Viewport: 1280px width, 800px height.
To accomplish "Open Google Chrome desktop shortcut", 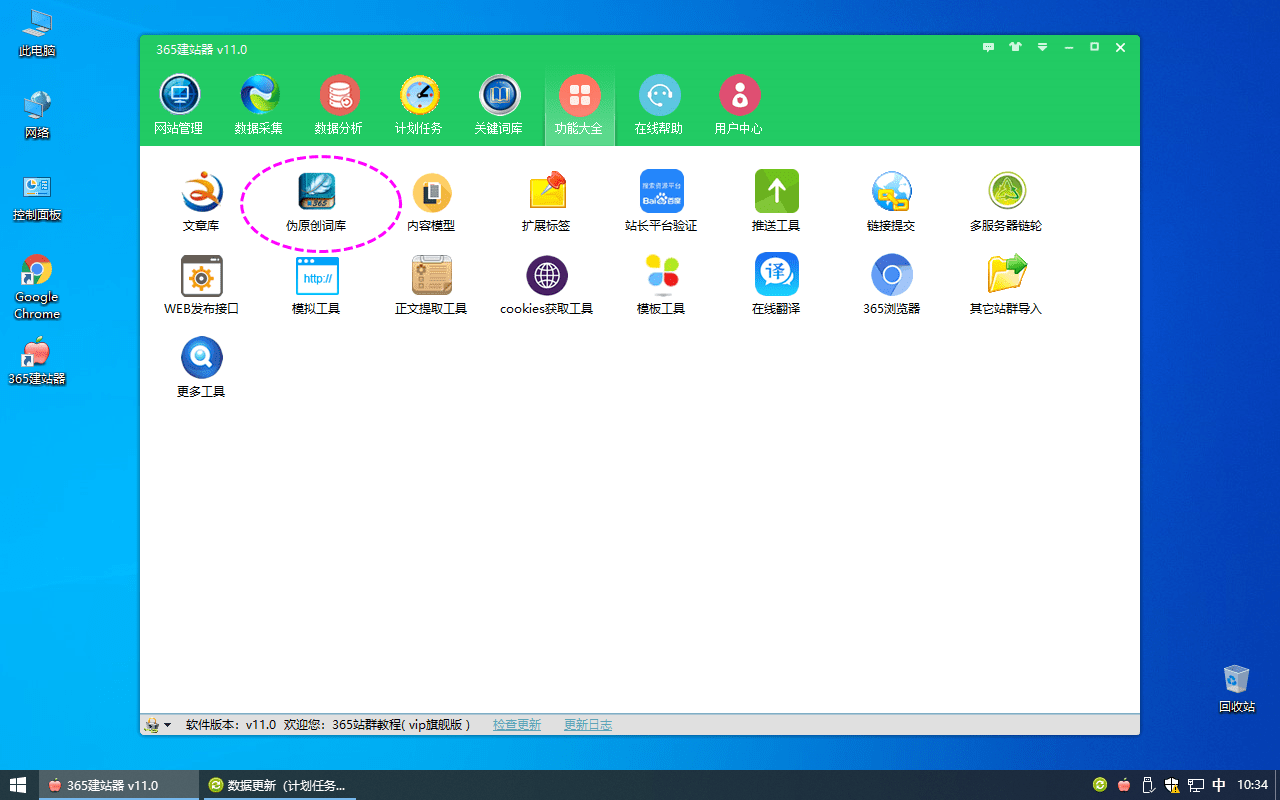I will point(37,287).
